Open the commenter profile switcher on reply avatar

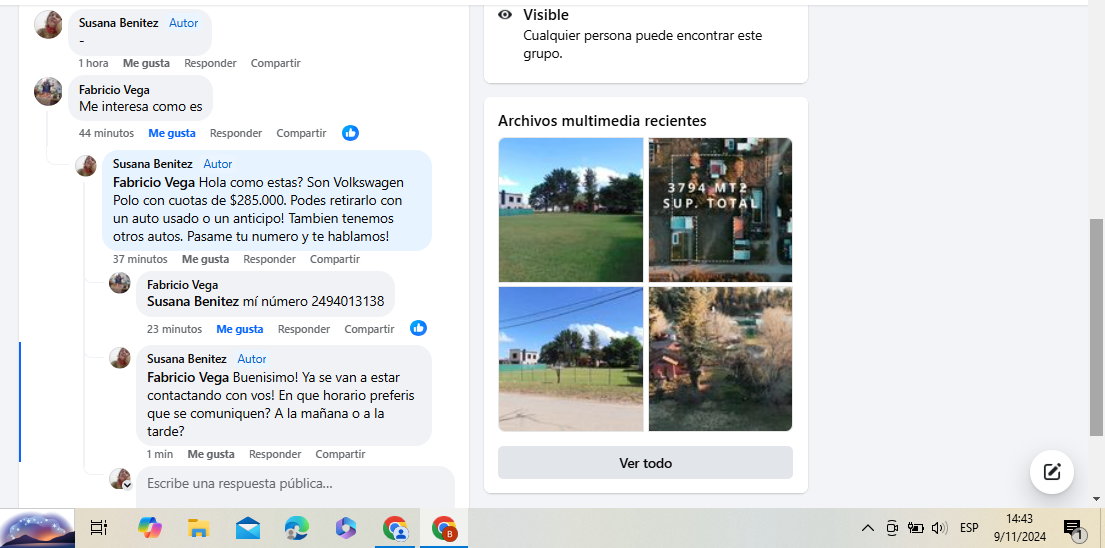[121, 480]
